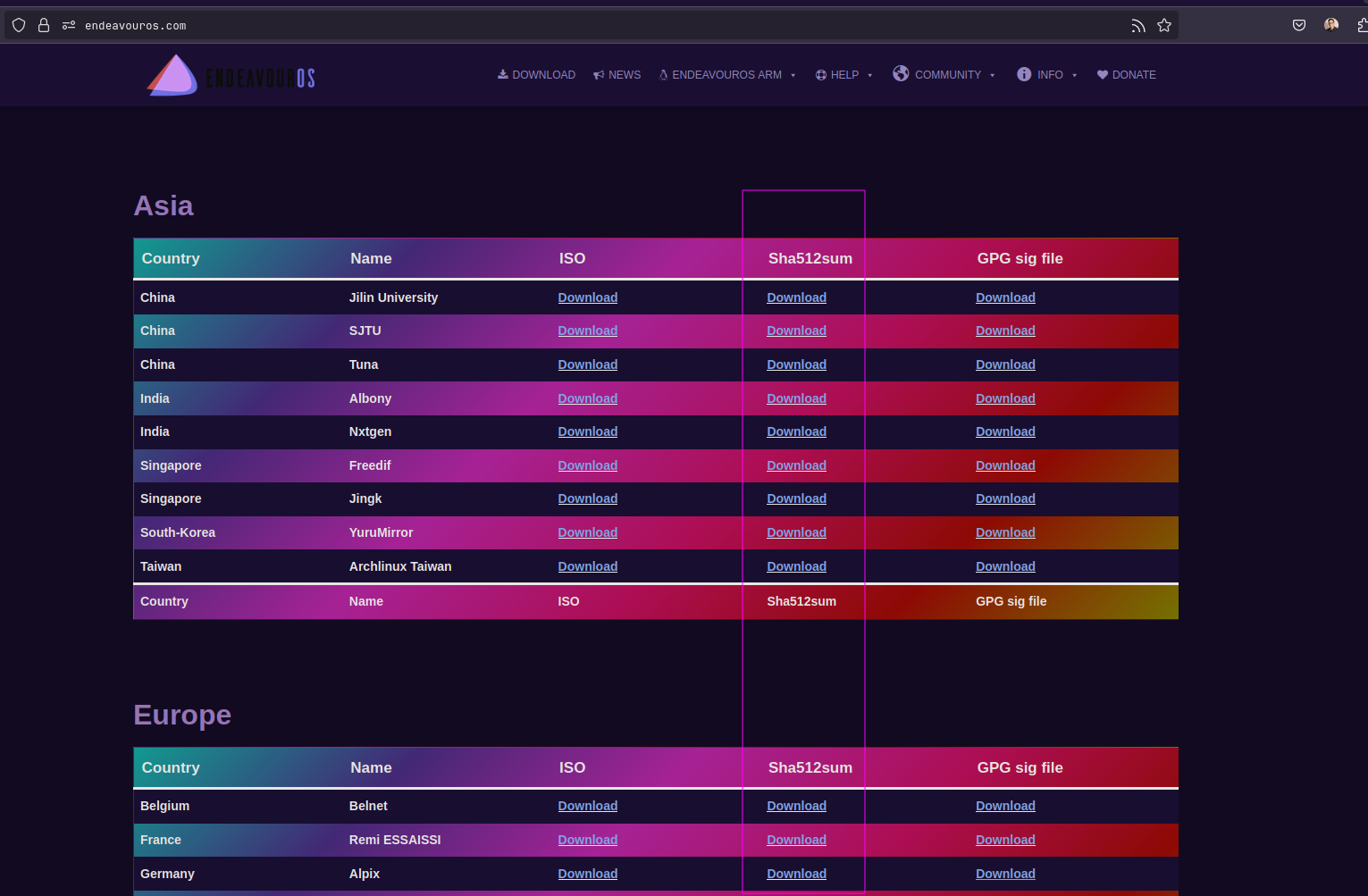Click the EndeavourOS logo
This screenshot has height=896, width=1368.
coord(231,76)
